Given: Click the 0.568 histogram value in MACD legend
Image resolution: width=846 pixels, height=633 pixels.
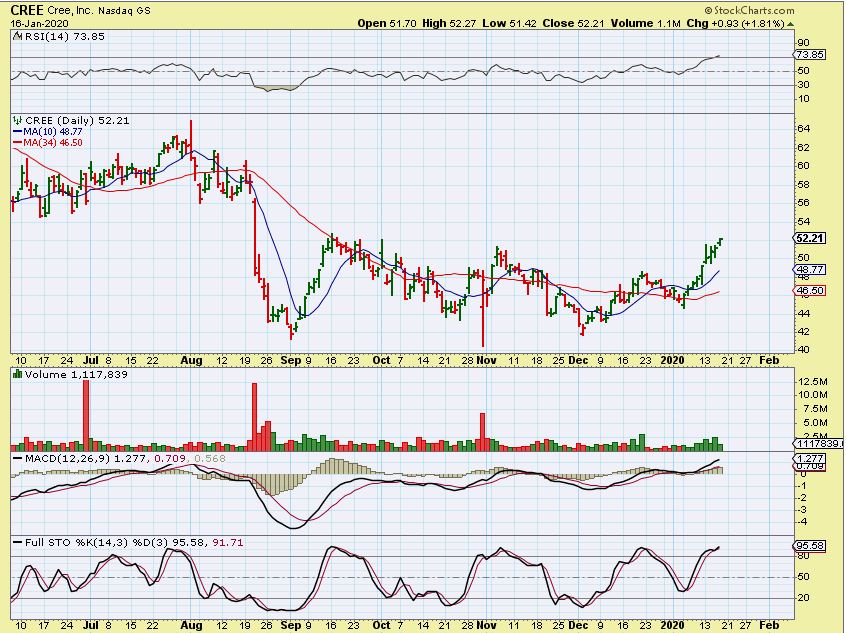Looking at the screenshot, I should [210, 458].
